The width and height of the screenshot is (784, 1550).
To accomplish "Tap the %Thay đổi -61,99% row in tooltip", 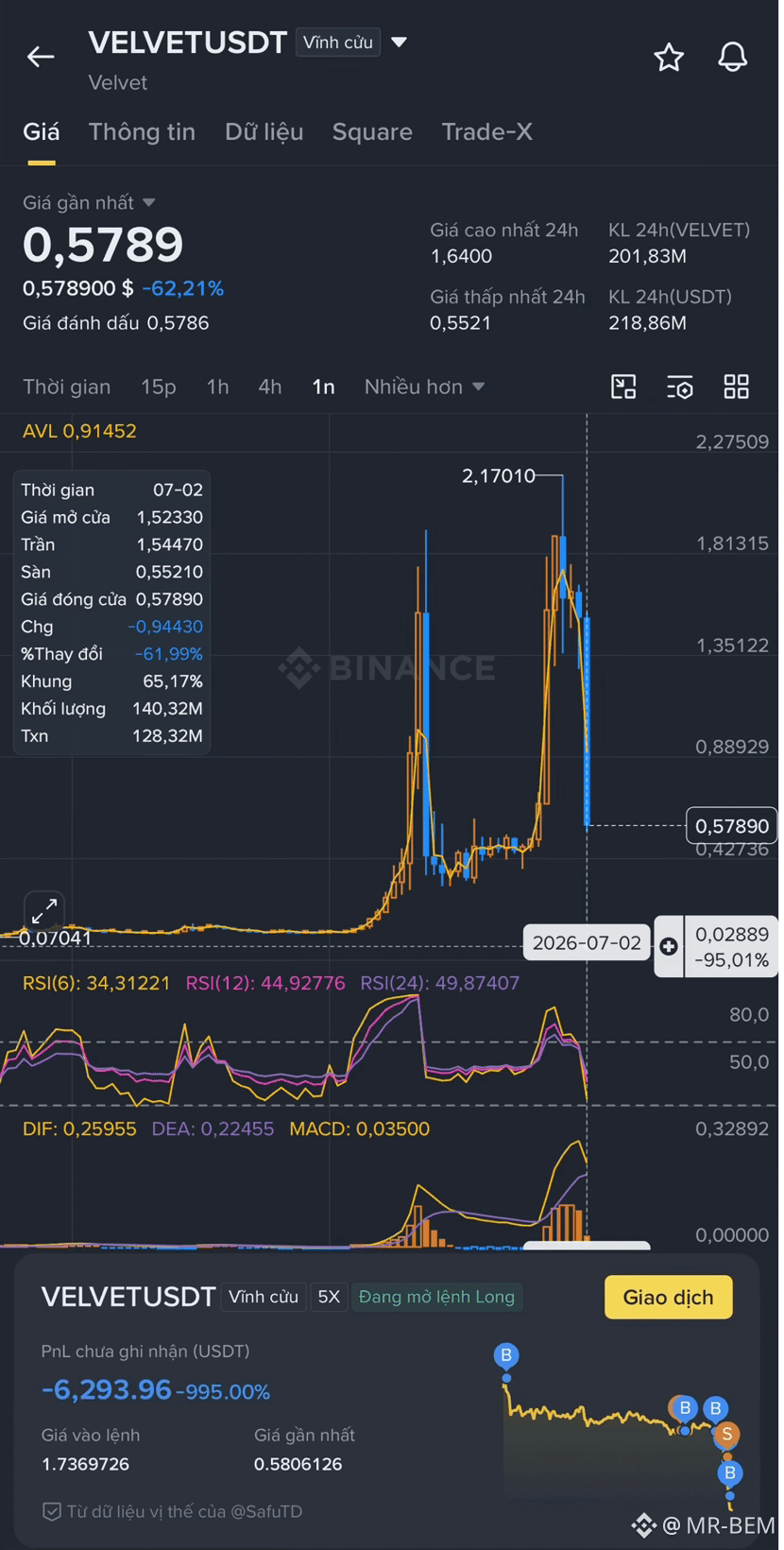I will tap(111, 654).
